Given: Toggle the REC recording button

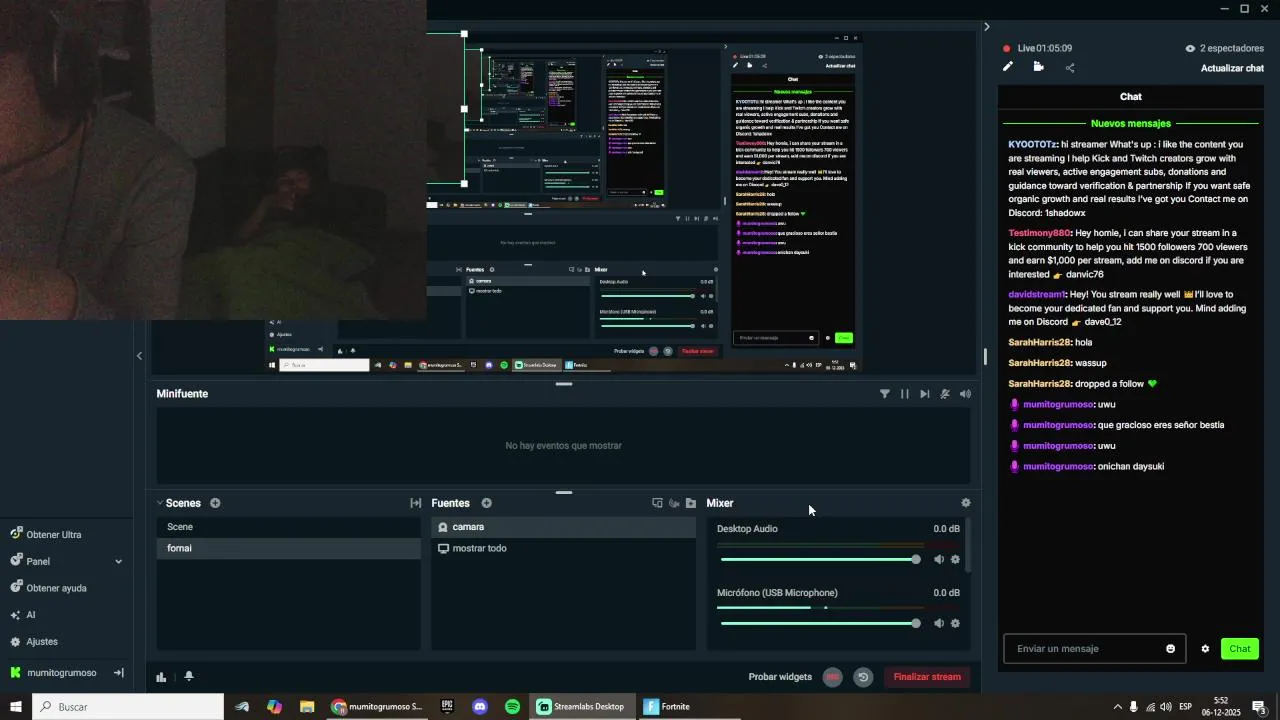Looking at the screenshot, I should pos(832,677).
